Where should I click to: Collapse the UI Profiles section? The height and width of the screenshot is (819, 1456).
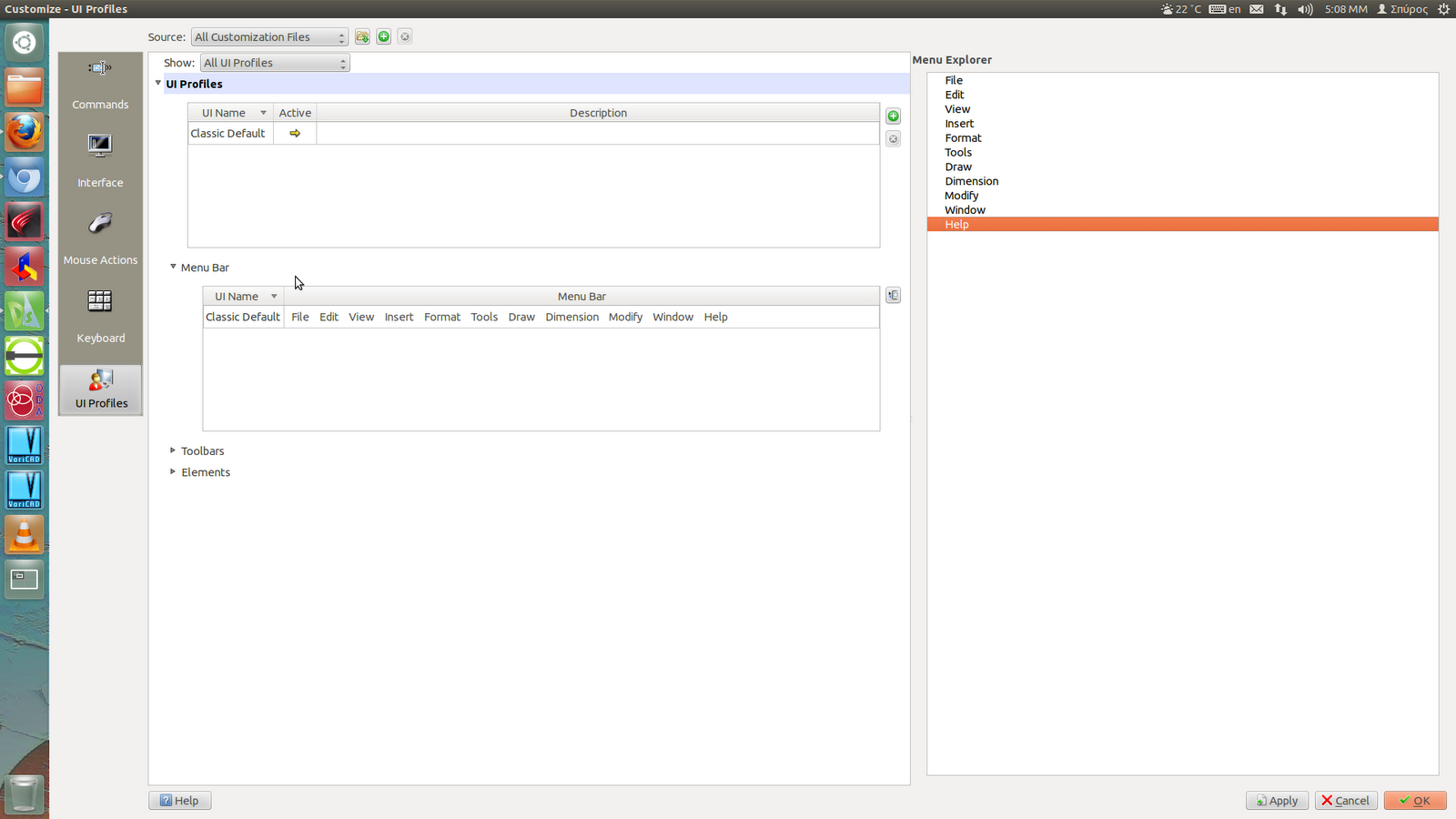(158, 84)
